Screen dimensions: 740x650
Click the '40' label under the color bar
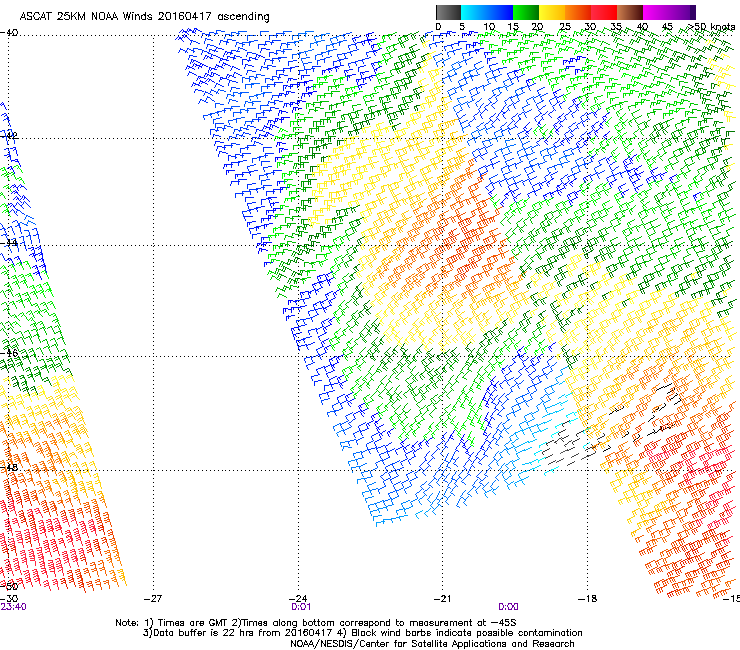coord(642,27)
